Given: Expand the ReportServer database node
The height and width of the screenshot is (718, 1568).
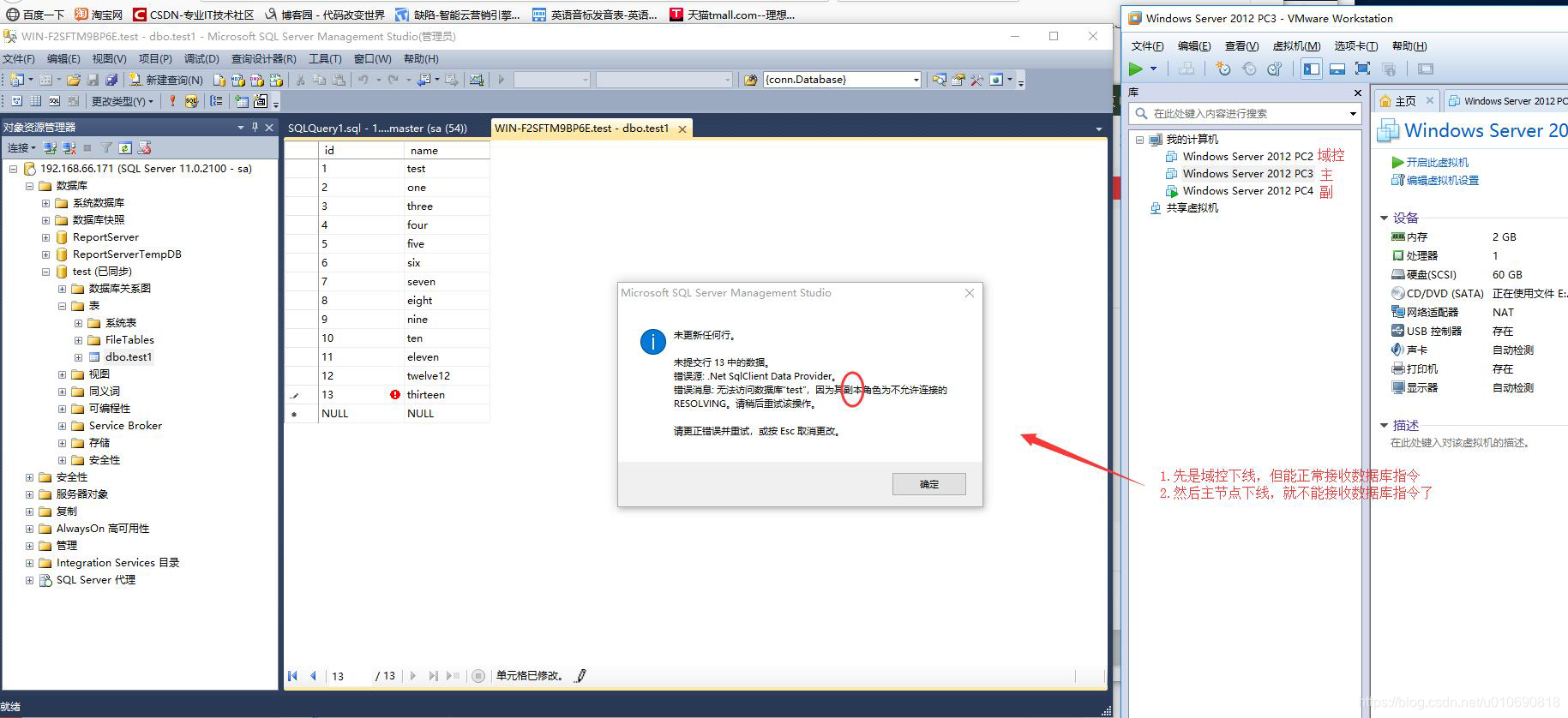Looking at the screenshot, I should (x=46, y=237).
